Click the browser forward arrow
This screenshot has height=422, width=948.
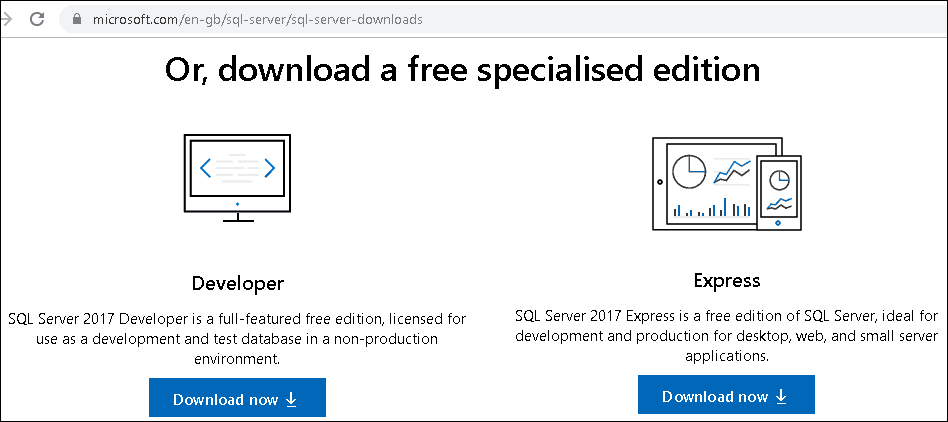pos(7,19)
